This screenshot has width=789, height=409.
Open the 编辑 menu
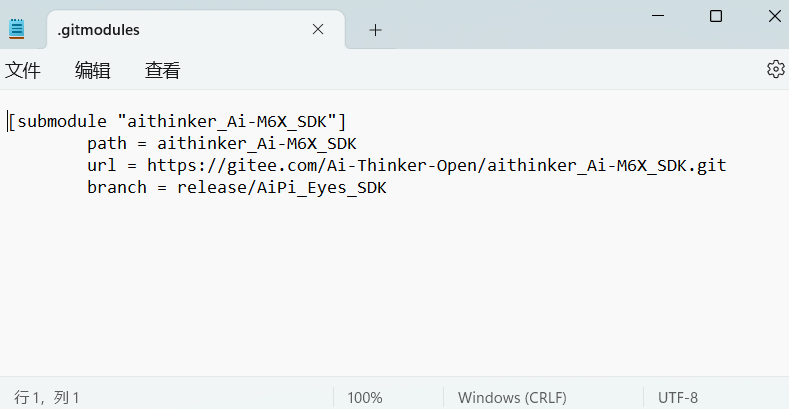[x=93, y=70]
